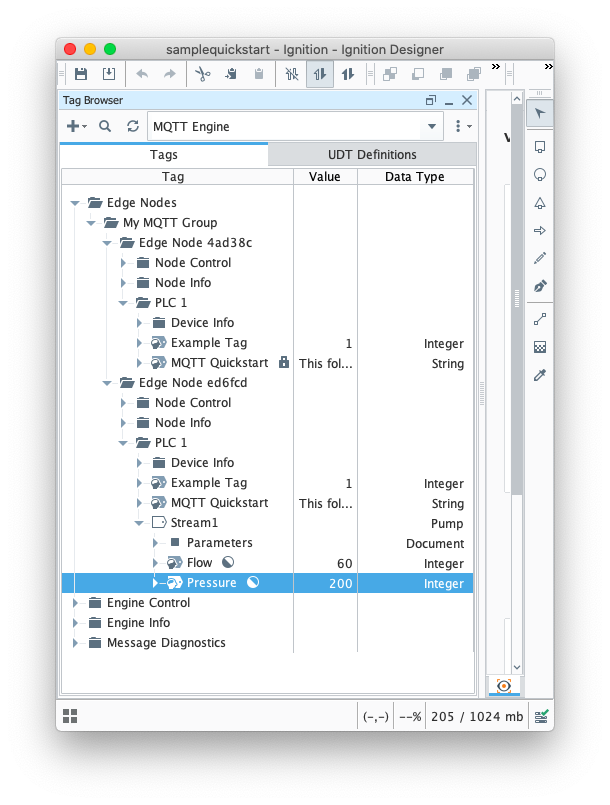Click the Group components toolbar icon
The image size is (610, 805).
(x=390, y=74)
